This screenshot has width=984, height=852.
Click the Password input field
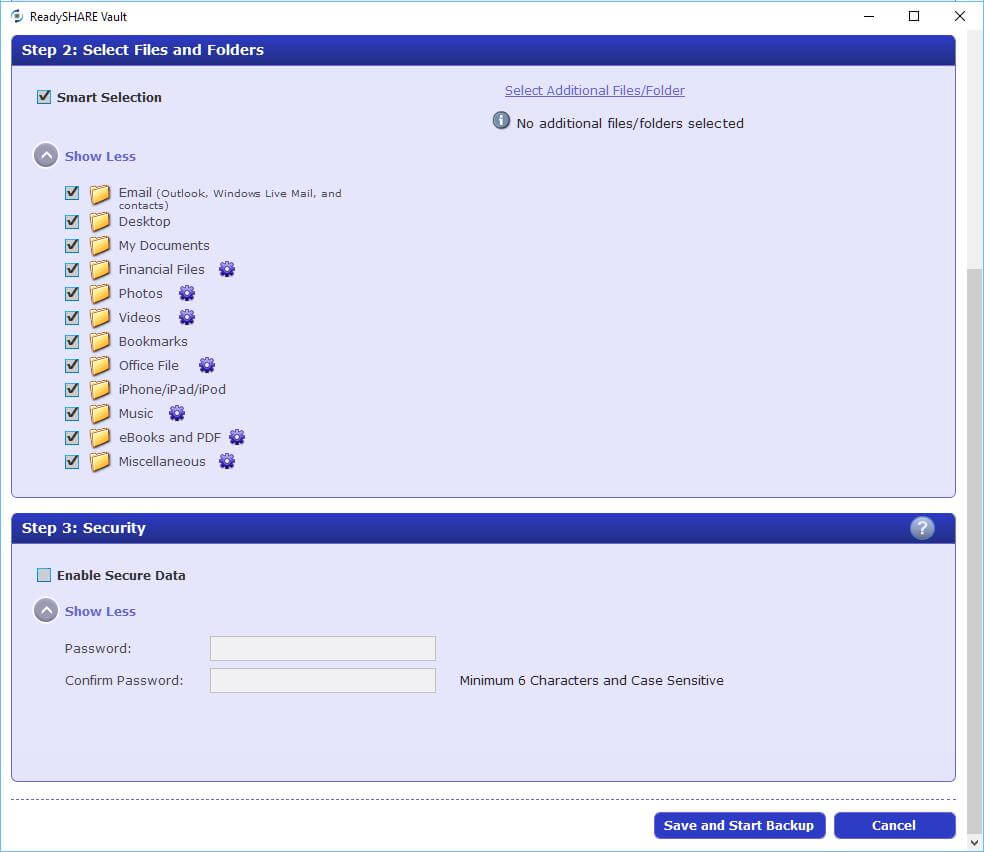322,648
